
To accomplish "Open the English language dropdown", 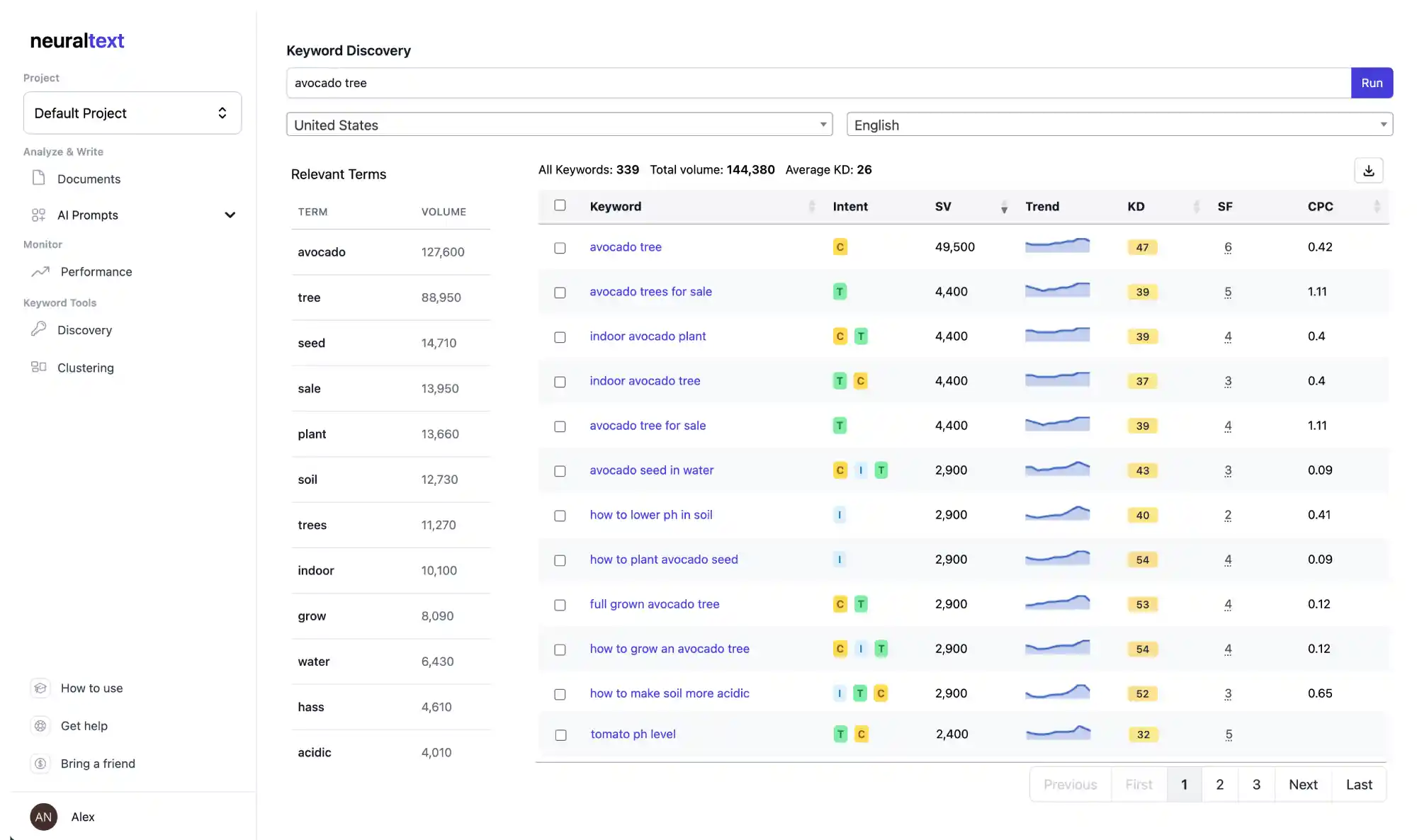I will 1119,125.
